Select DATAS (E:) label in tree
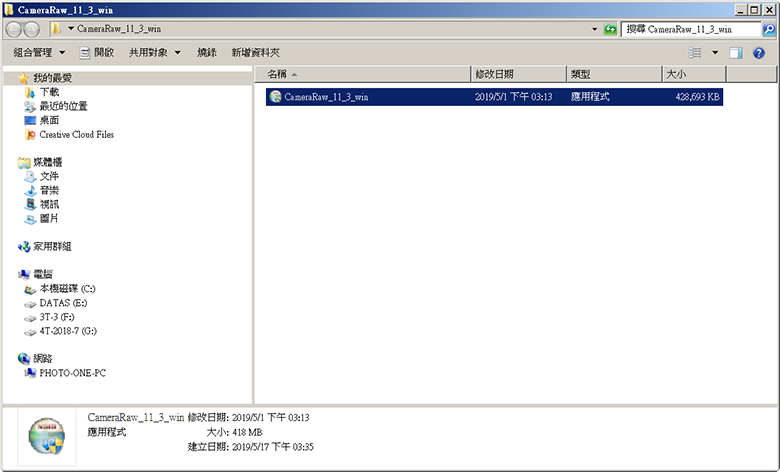 coord(63,303)
